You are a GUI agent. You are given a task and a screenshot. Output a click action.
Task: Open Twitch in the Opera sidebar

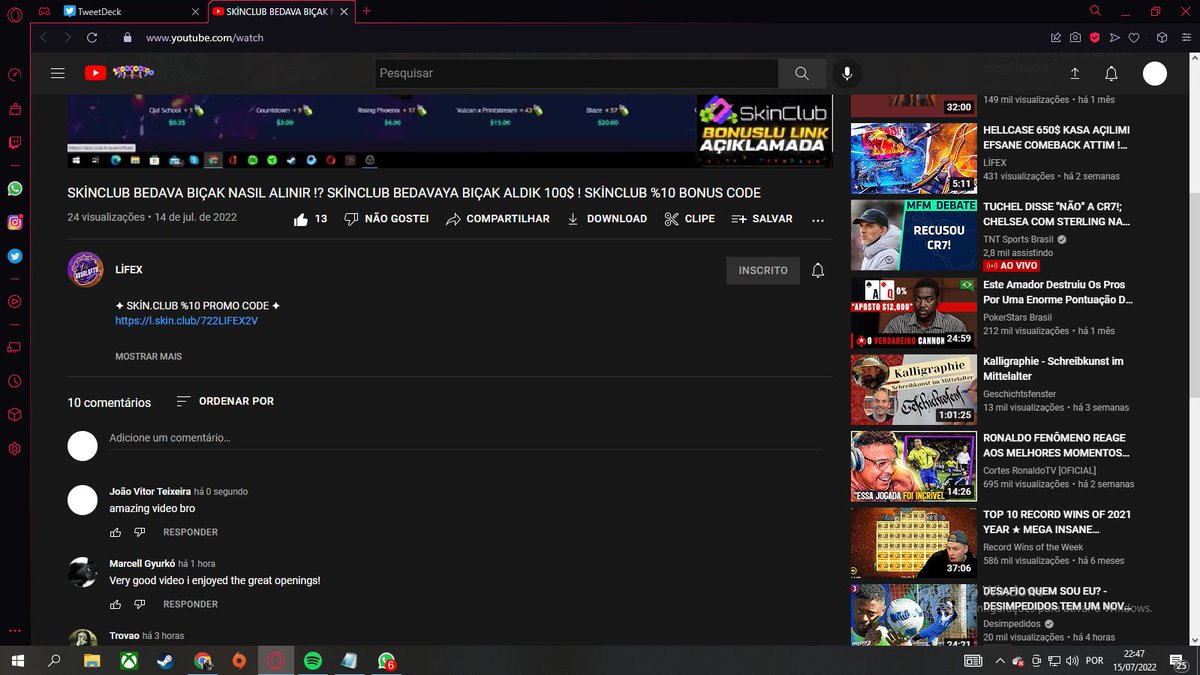click(14, 143)
